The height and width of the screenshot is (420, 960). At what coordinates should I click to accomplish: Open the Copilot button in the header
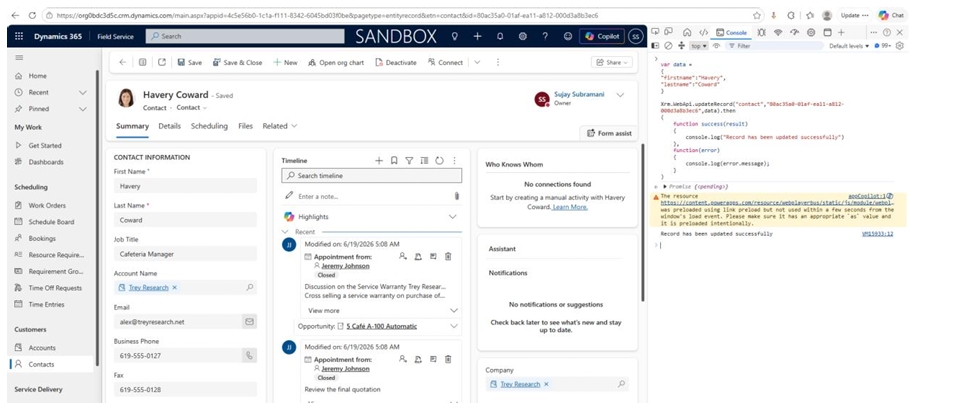(602, 36)
